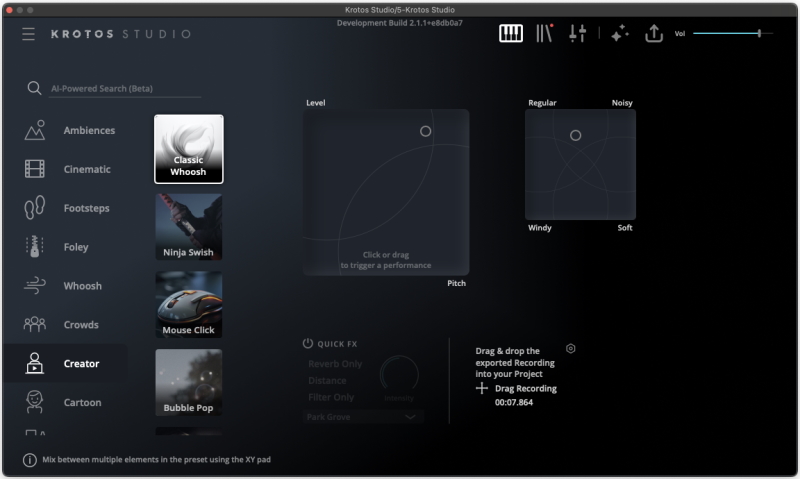Click the export share icon

tap(654, 34)
